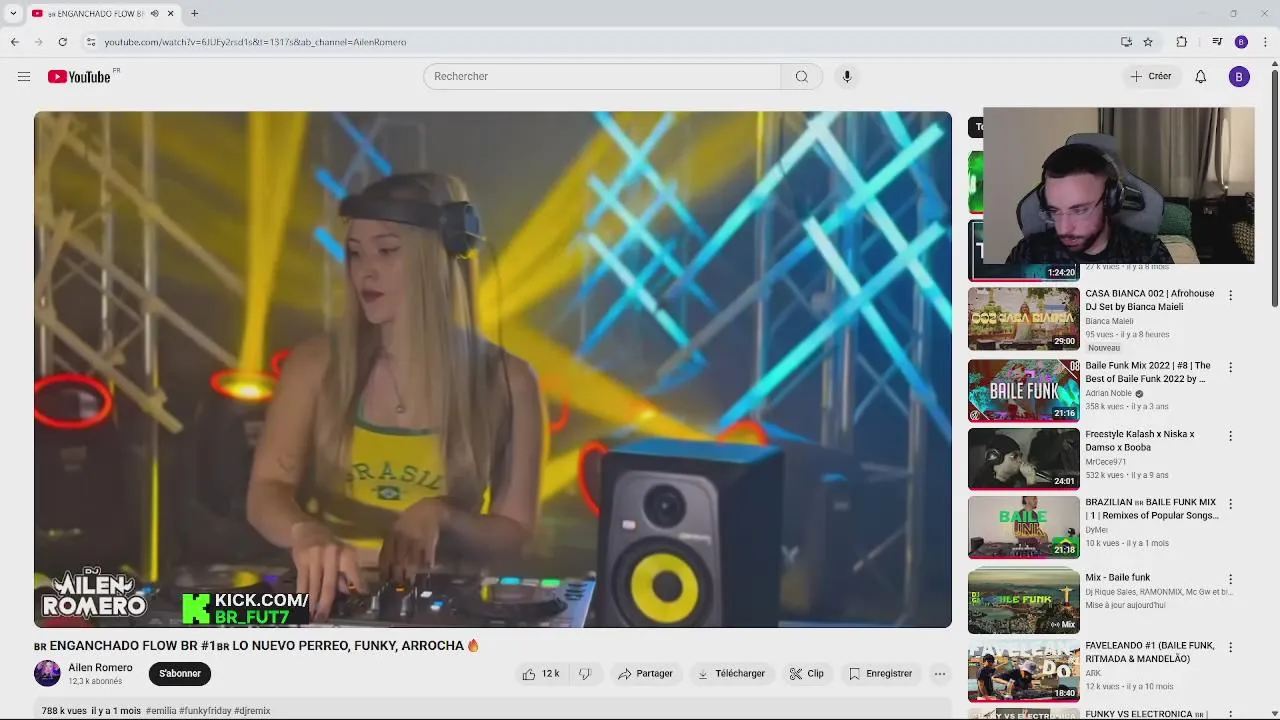Viewport: 1280px width, 720px height.
Task: Subscribe with the S'abonner button
Action: click(180, 674)
